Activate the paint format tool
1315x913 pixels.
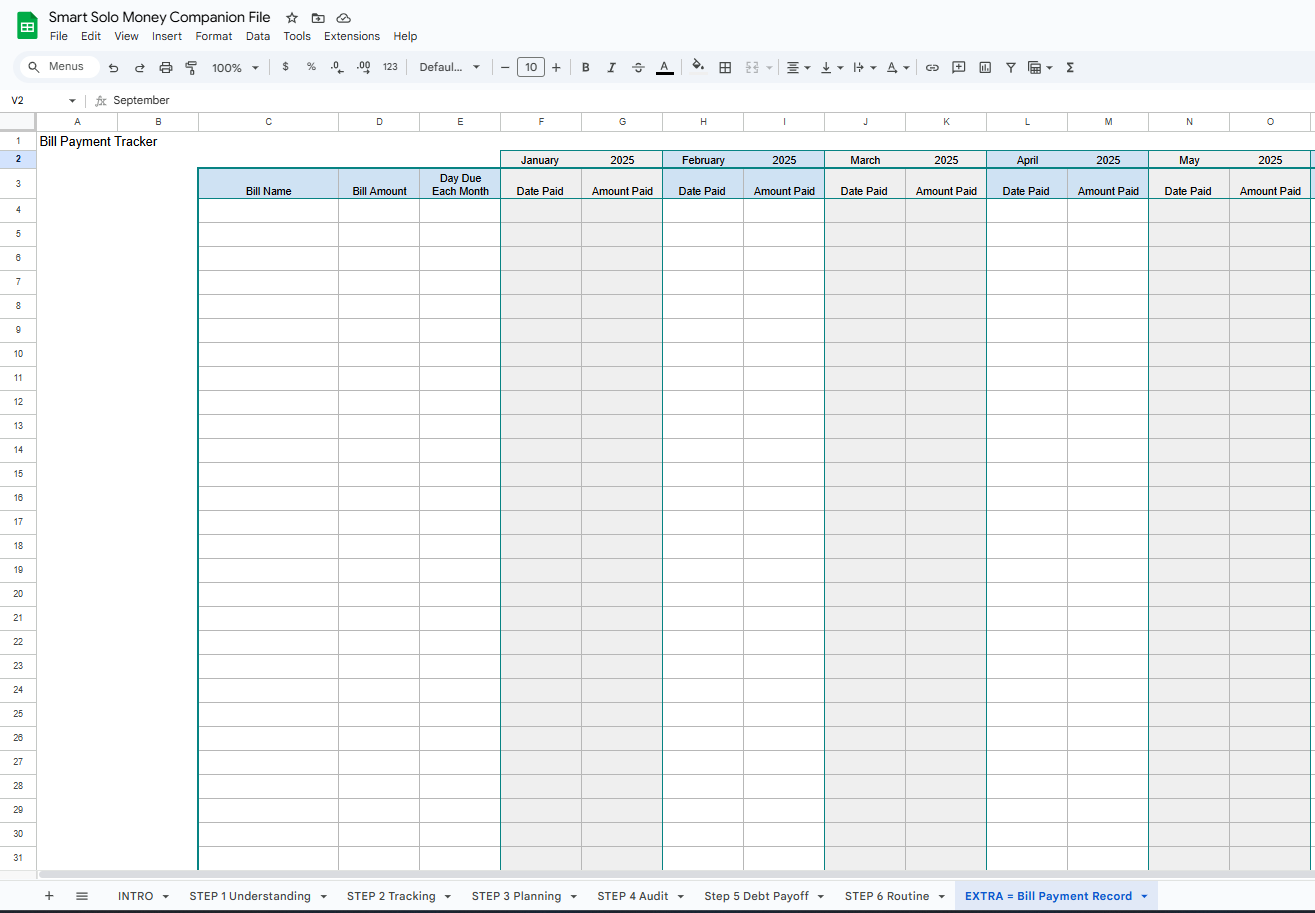[191, 67]
